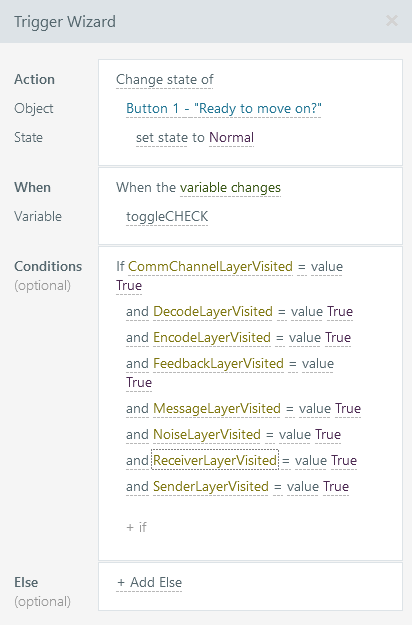Change True value of NoiseLayerVisited condition
This screenshot has height=625, width=412.
point(328,434)
